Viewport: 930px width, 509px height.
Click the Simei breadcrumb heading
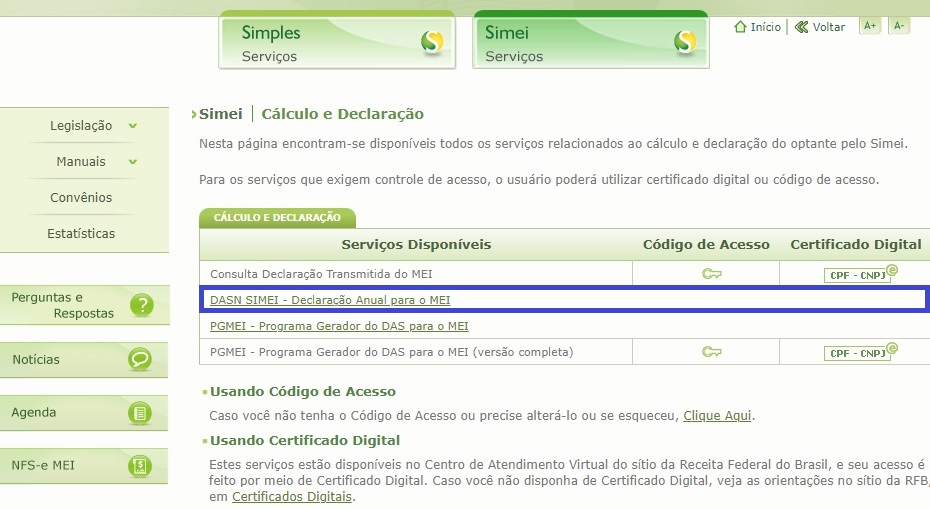tap(221, 114)
